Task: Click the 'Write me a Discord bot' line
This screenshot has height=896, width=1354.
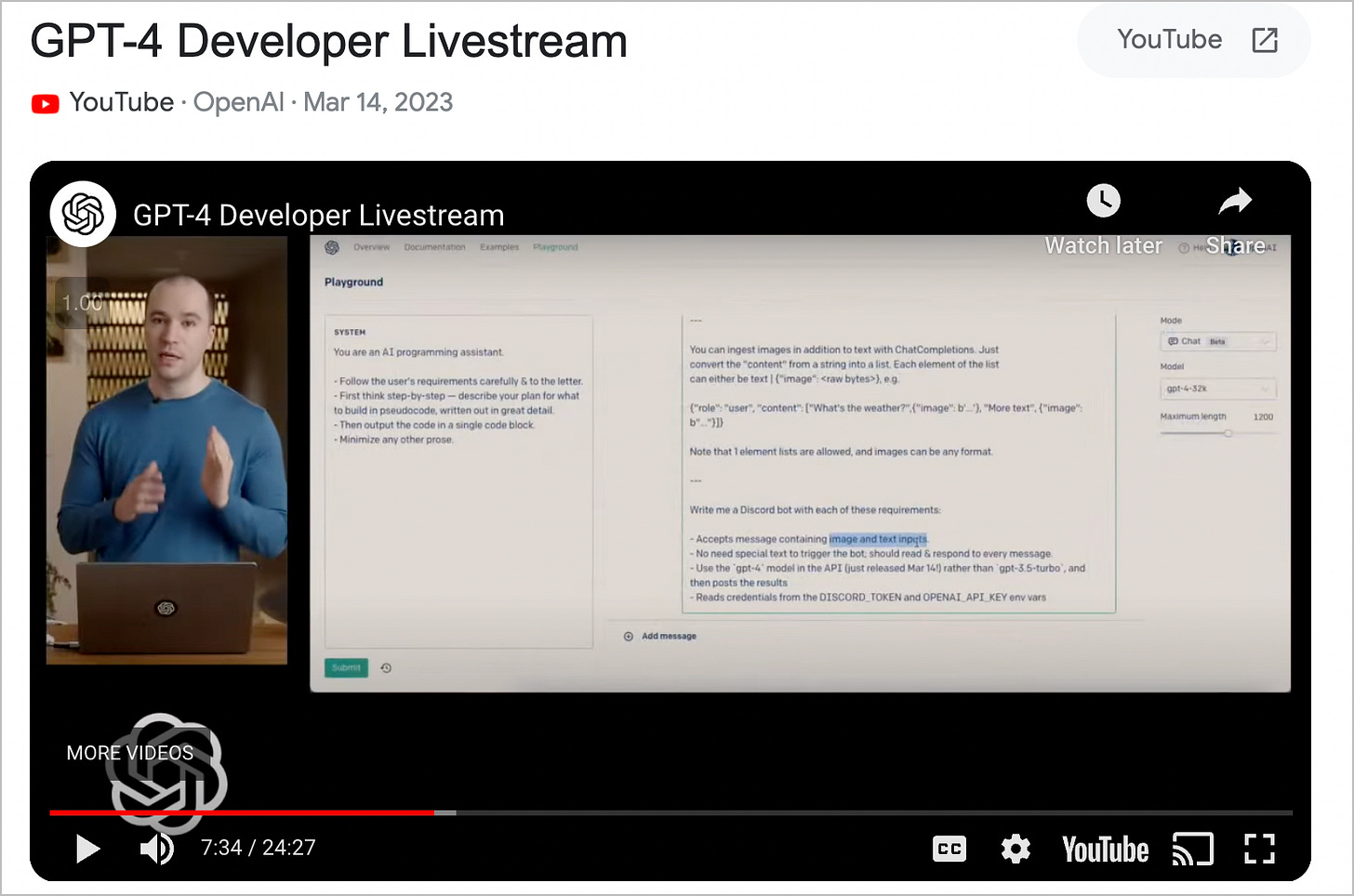Action: click(815, 509)
